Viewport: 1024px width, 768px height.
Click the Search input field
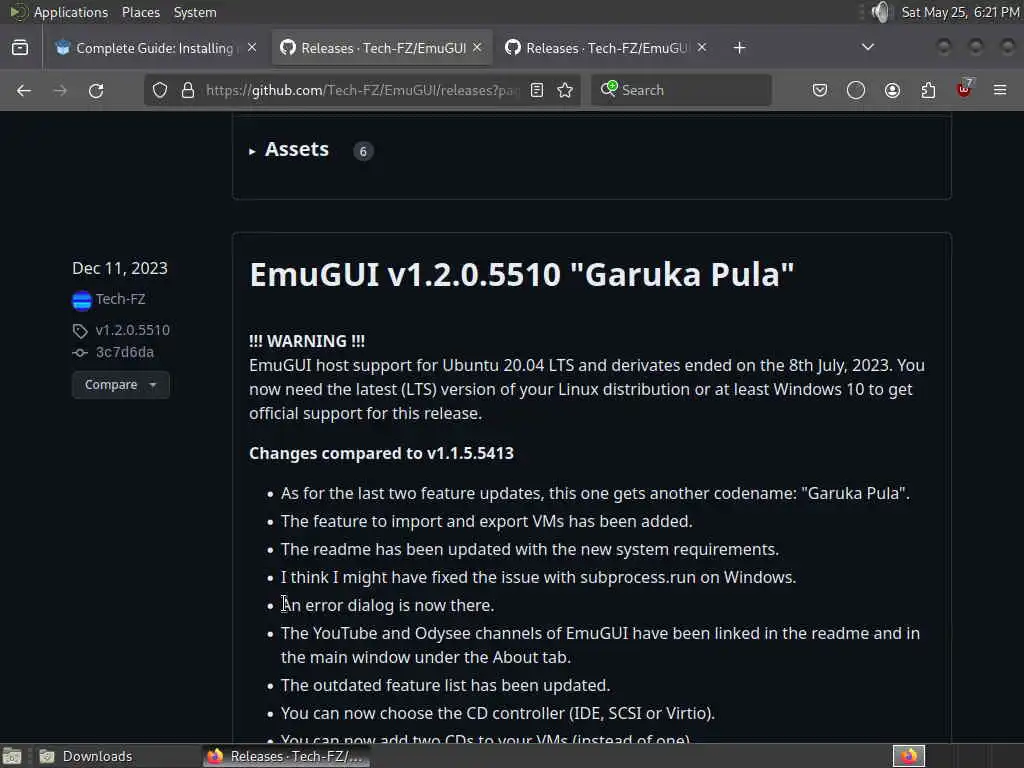681,90
